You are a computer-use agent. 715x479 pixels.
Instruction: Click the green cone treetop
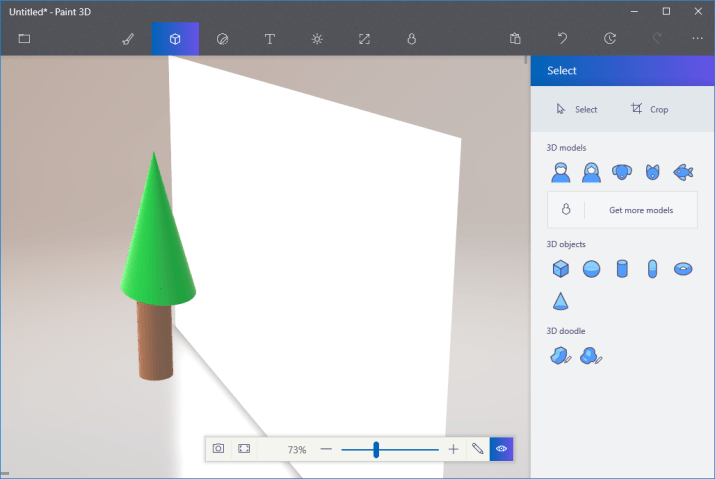point(157,237)
